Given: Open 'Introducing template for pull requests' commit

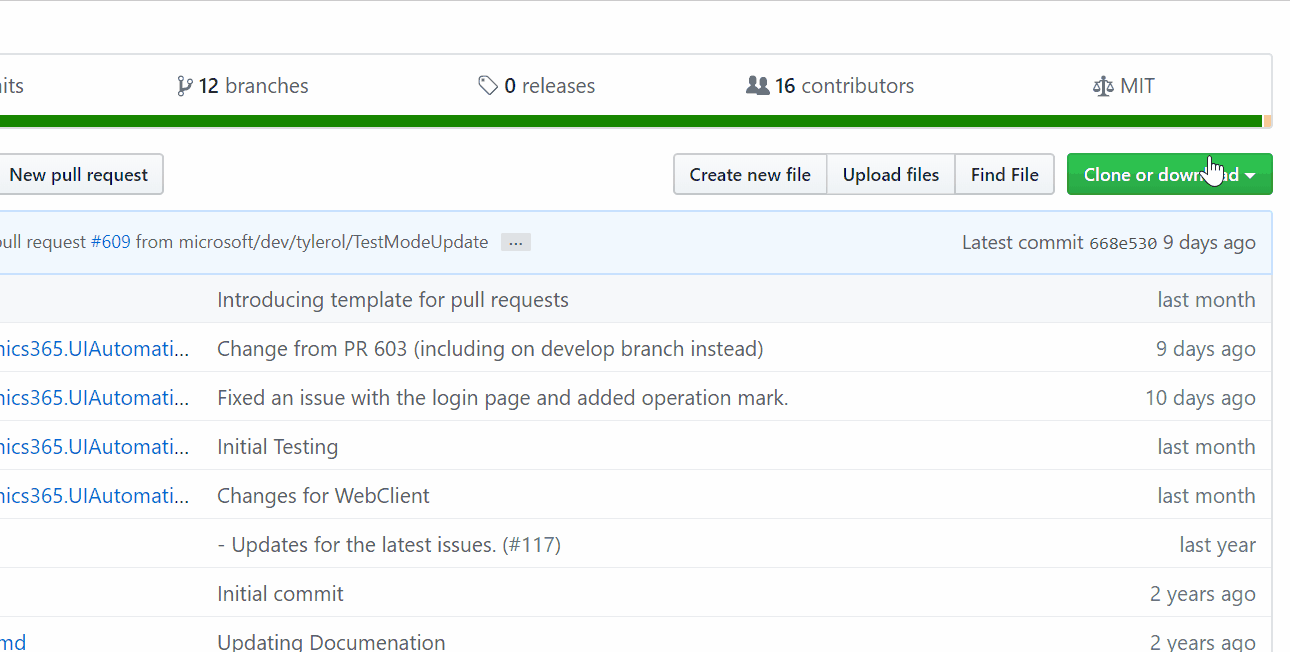Looking at the screenshot, I should pos(393,300).
